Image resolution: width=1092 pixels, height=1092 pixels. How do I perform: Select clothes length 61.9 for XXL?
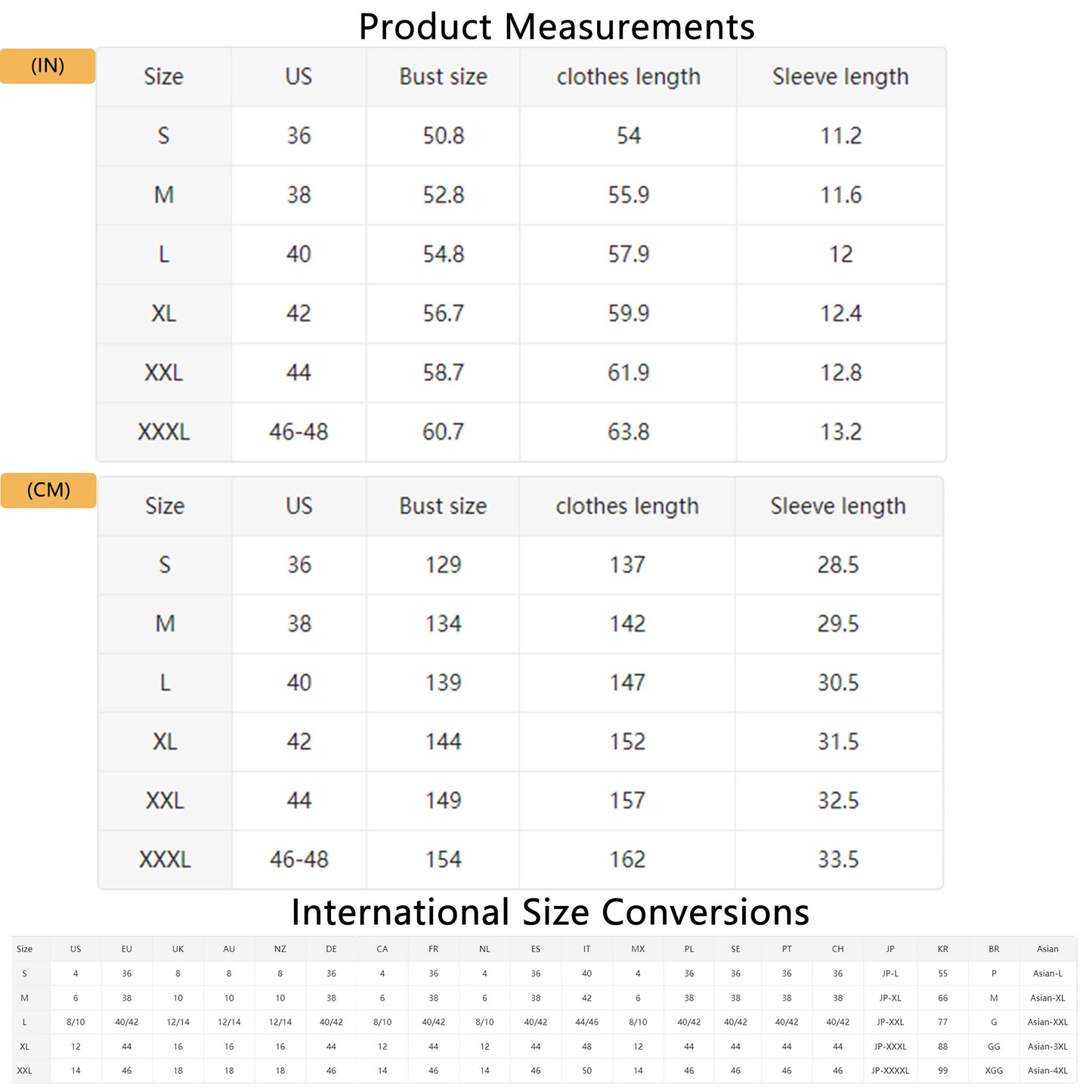[x=628, y=373]
